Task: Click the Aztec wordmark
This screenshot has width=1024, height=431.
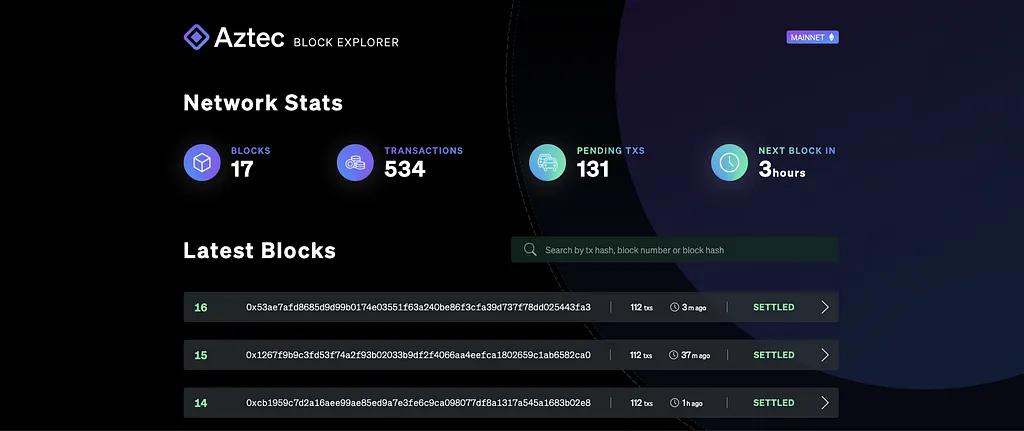Action: click(x=249, y=39)
